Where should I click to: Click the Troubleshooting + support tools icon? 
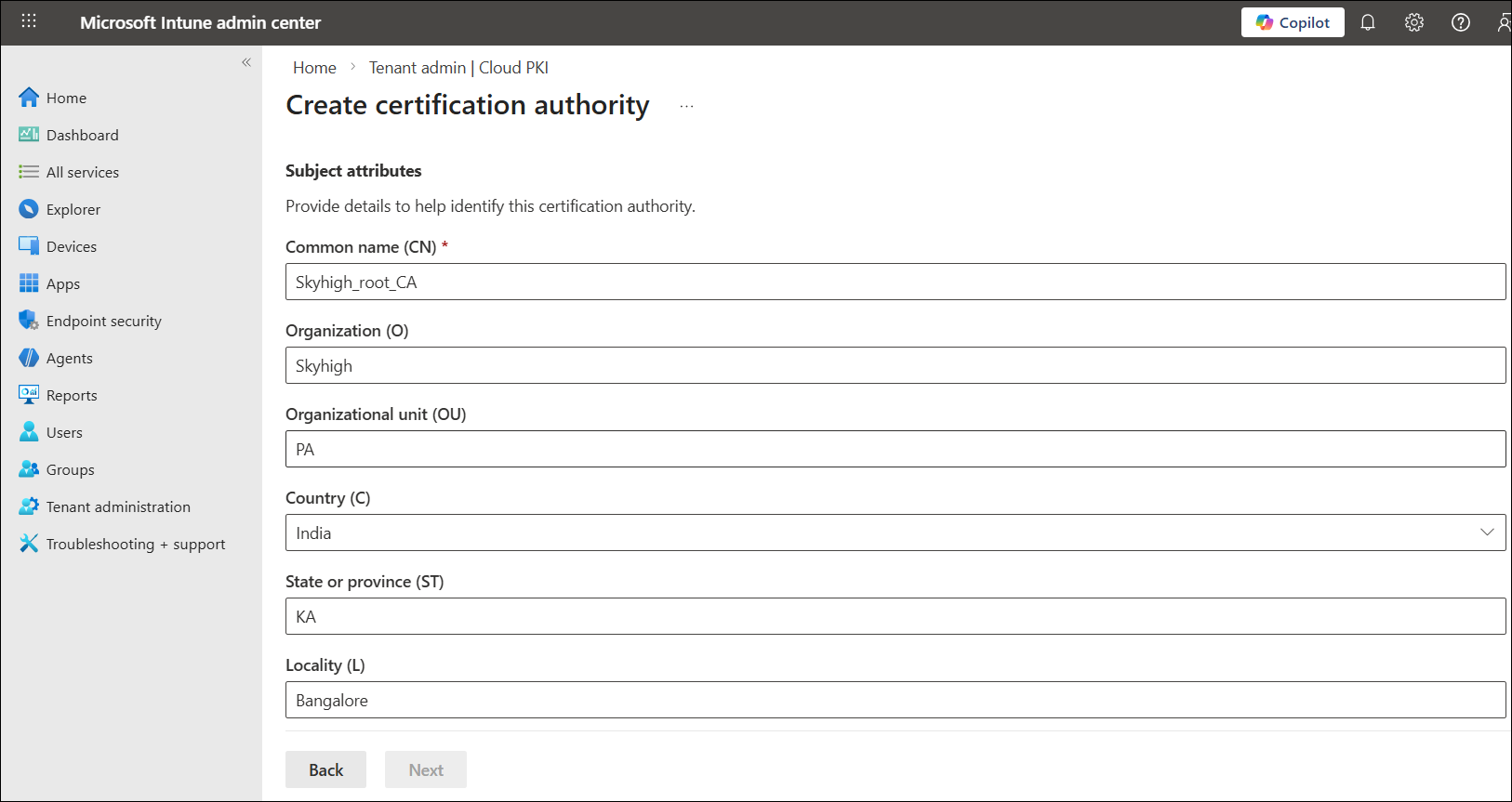click(x=29, y=544)
